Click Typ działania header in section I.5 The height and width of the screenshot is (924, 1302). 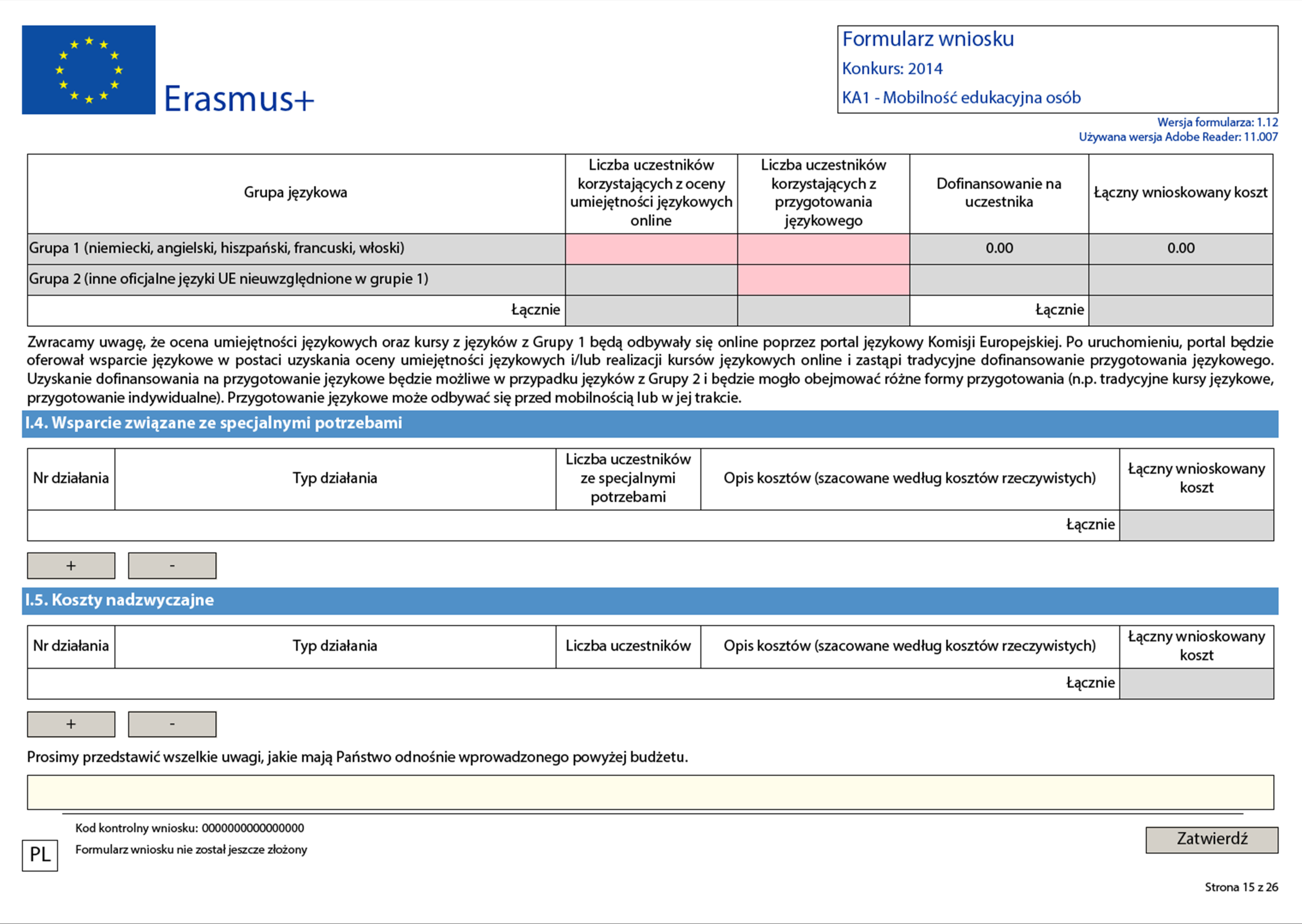335,646
